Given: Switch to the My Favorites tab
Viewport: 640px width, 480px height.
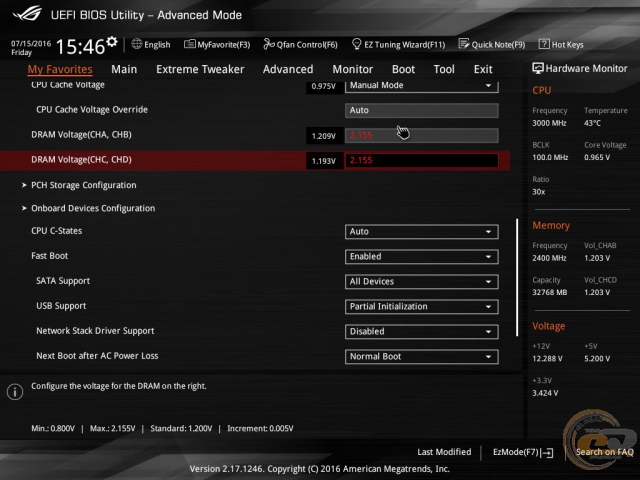Looking at the screenshot, I should [x=60, y=69].
